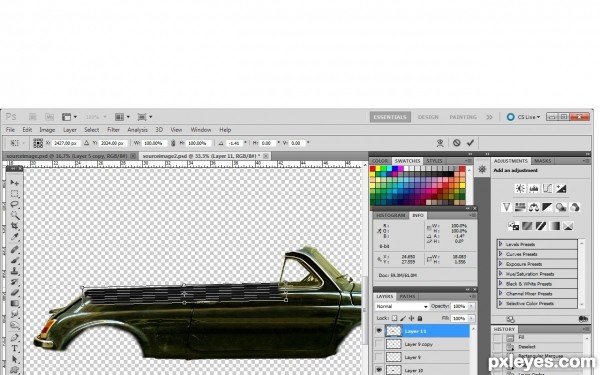Select the Gradient tool

[15, 303]
